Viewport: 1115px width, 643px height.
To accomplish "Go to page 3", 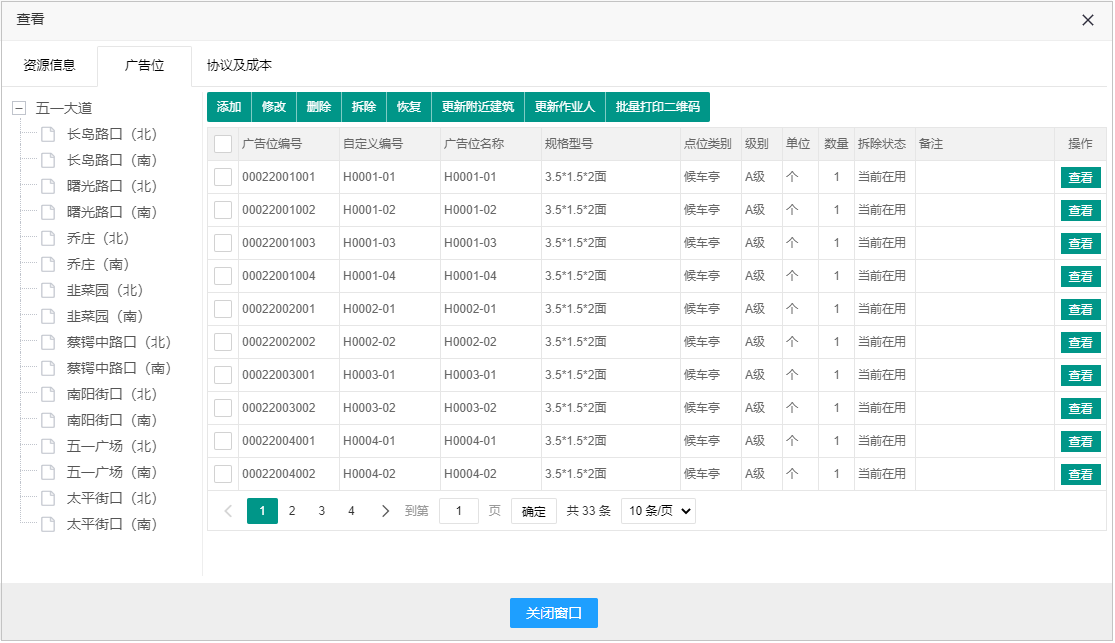I will point(321,511).
